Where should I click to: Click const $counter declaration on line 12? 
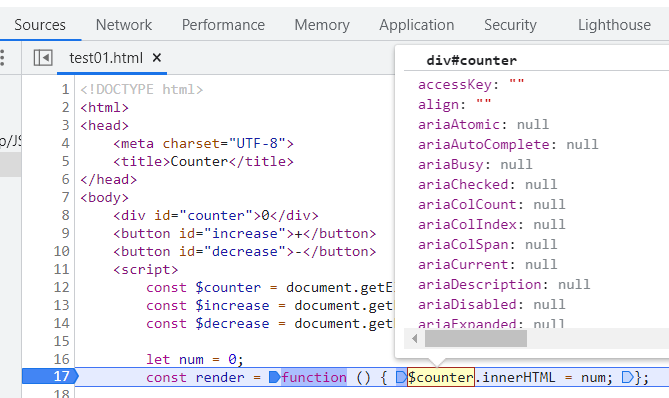point(270,287)
